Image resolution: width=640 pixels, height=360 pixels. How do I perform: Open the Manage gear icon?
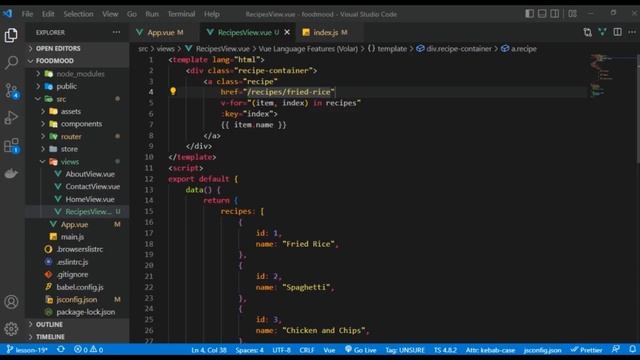[x=11, y=329]
